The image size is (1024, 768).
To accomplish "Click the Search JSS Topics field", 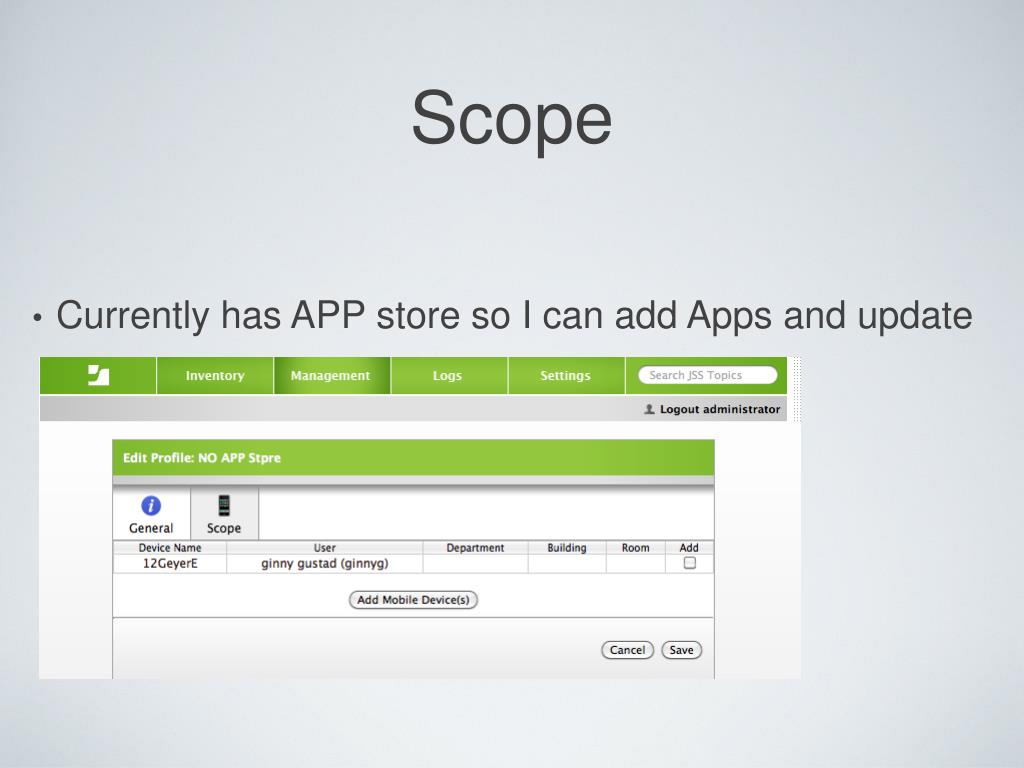I will pos(708,376).
